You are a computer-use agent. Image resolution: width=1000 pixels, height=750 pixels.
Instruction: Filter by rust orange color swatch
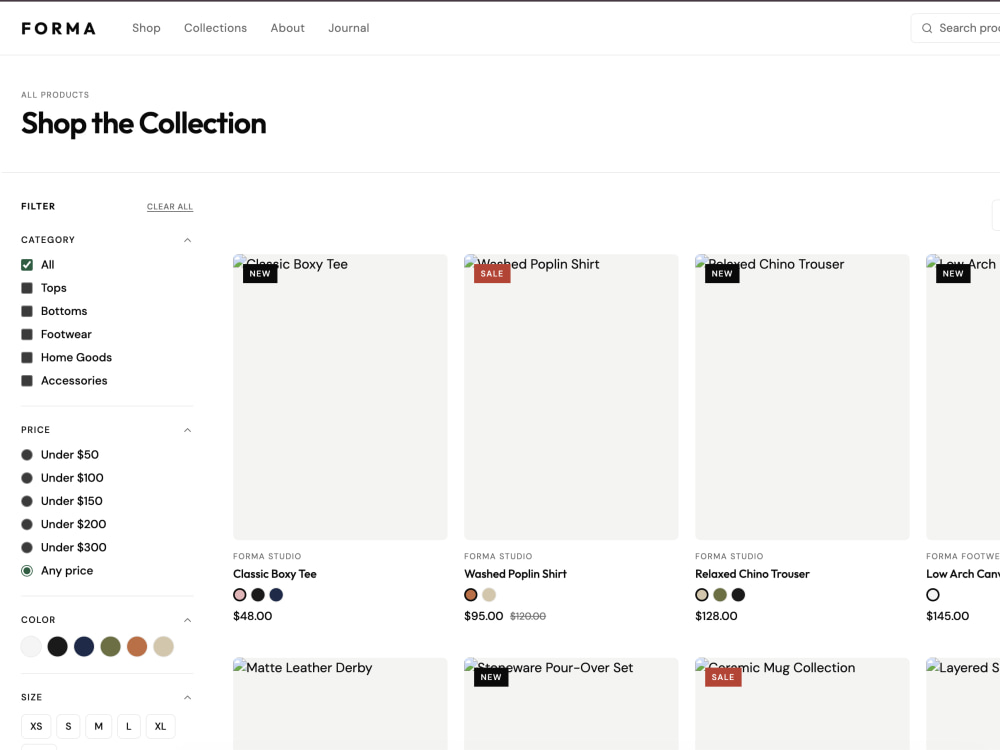pyautogui.click(x=137, y=646)
